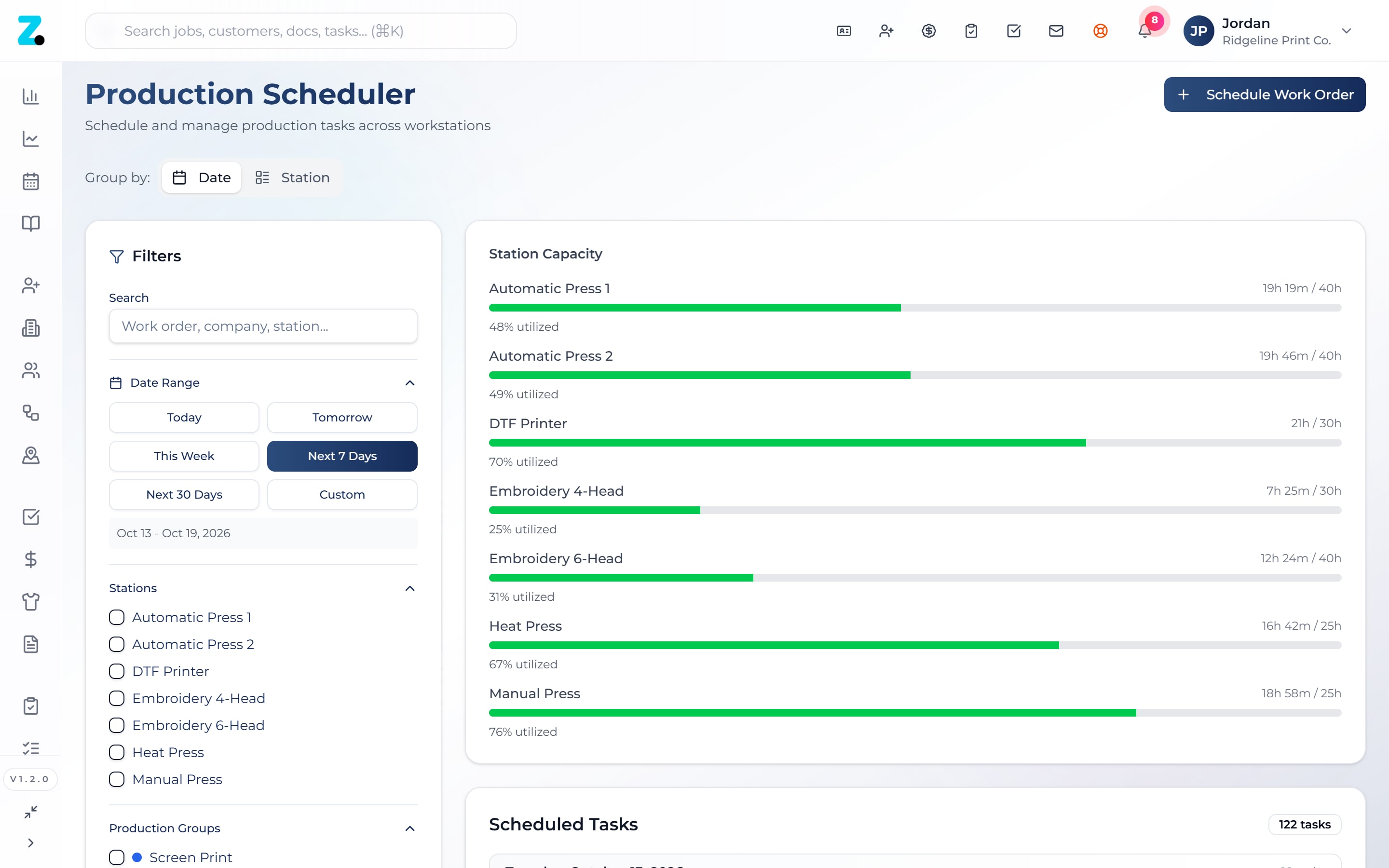Focus the global search jobs field
This screenshot has width=1389, height=868.
coord(301,31)
